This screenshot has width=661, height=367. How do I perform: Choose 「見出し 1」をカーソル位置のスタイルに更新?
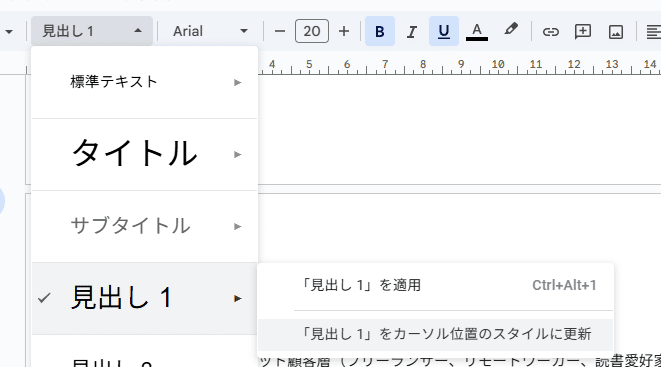coord(435,335)
